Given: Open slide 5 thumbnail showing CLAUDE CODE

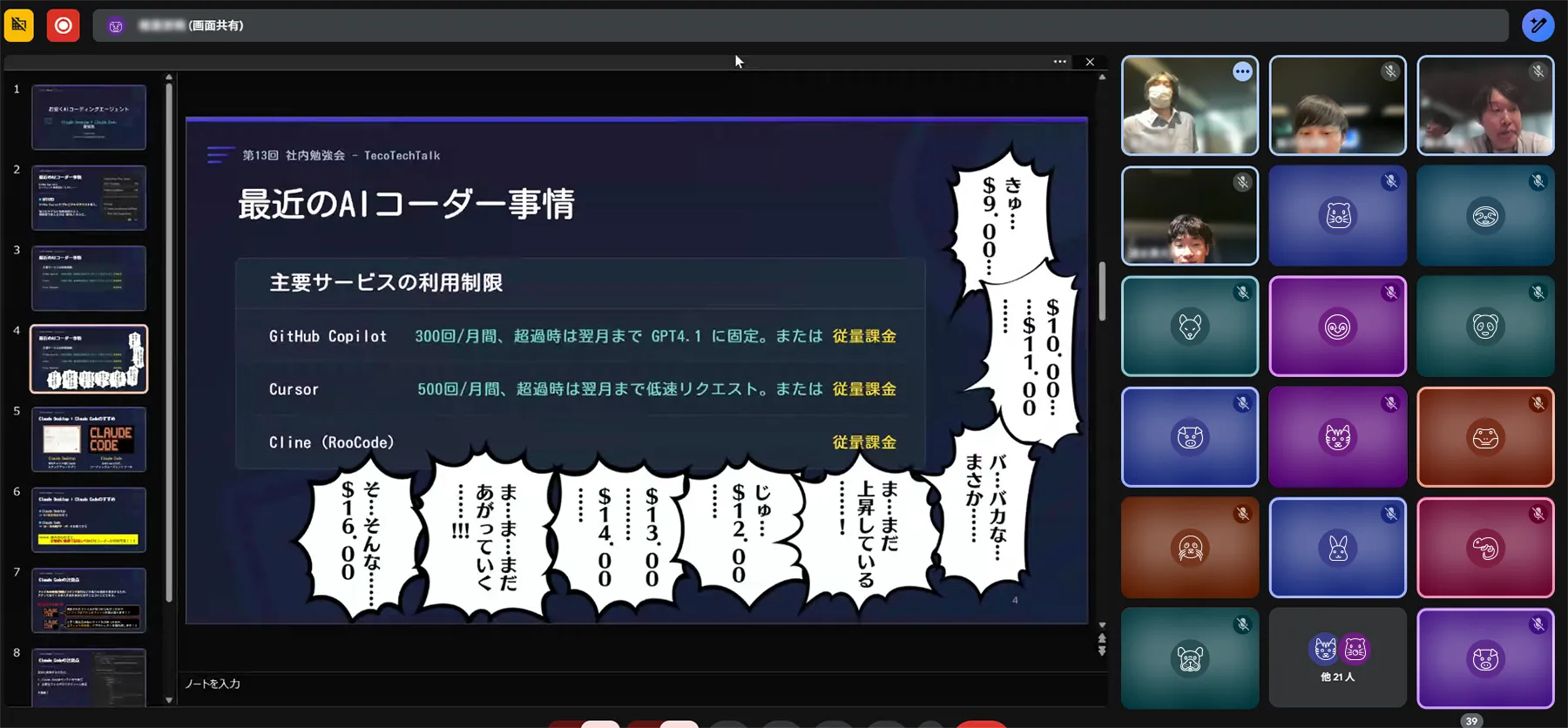Looking at the screenshot, I should click(x=89, y=439).
